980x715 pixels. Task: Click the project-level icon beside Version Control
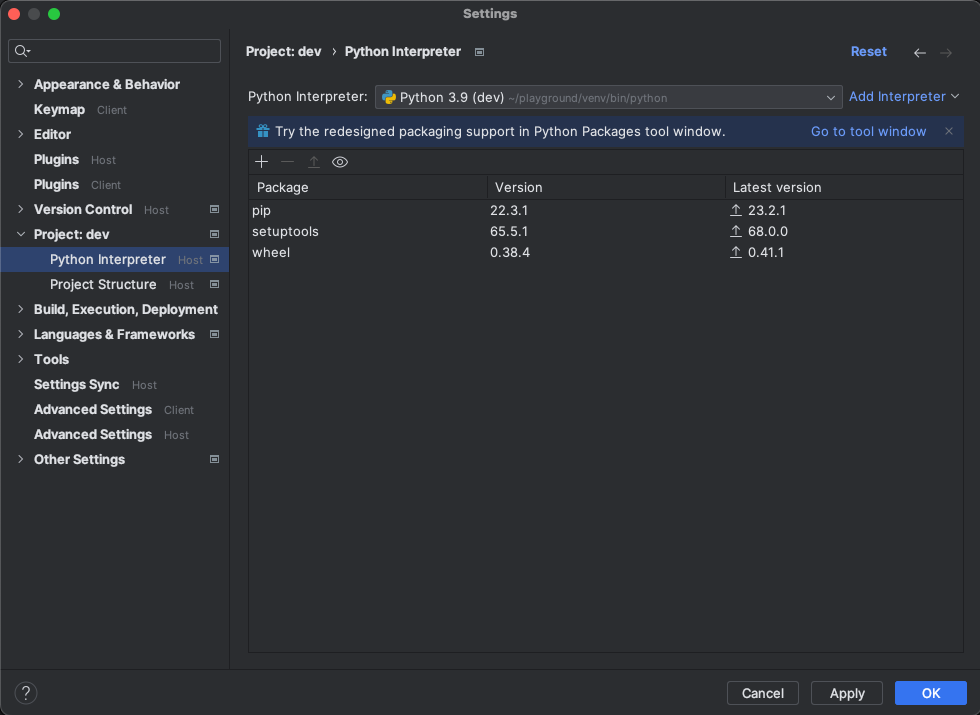(214, 209)
